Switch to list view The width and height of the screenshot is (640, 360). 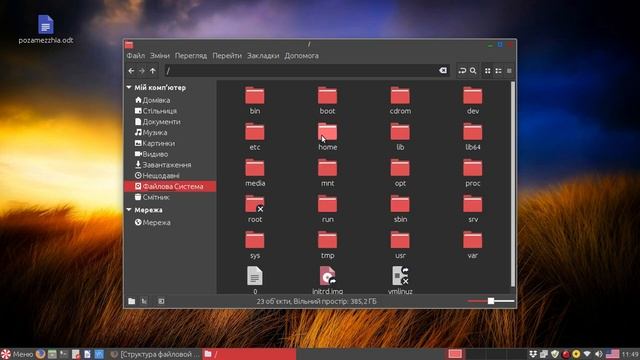click(x=498, y=71)
